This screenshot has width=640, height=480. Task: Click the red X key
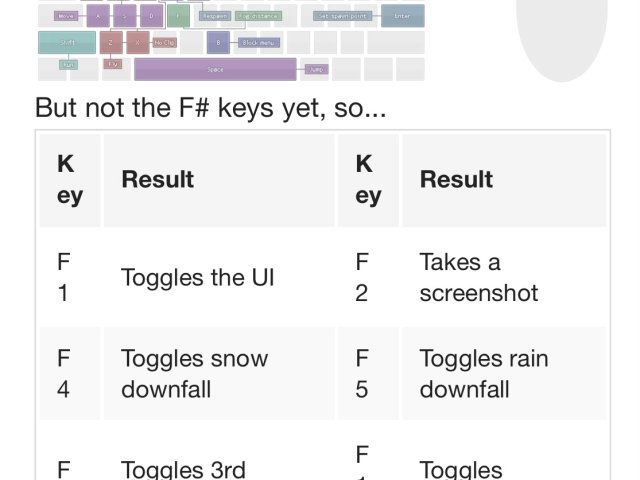(x=138, y=43)
